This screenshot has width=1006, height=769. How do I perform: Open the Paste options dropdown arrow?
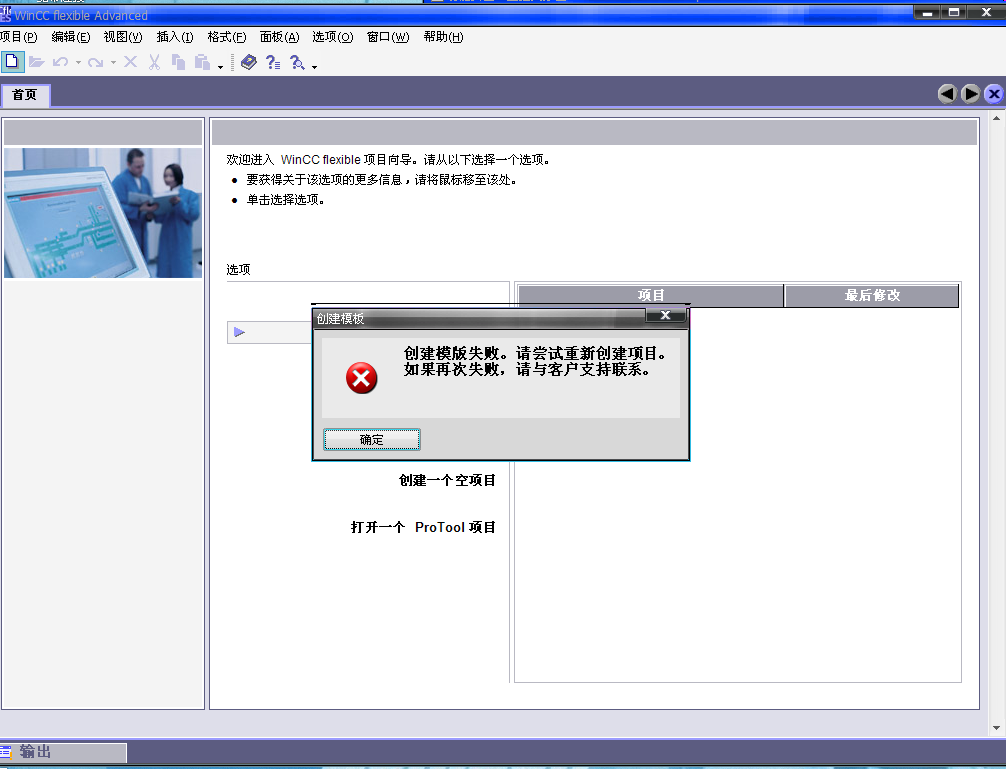[220, 66]
